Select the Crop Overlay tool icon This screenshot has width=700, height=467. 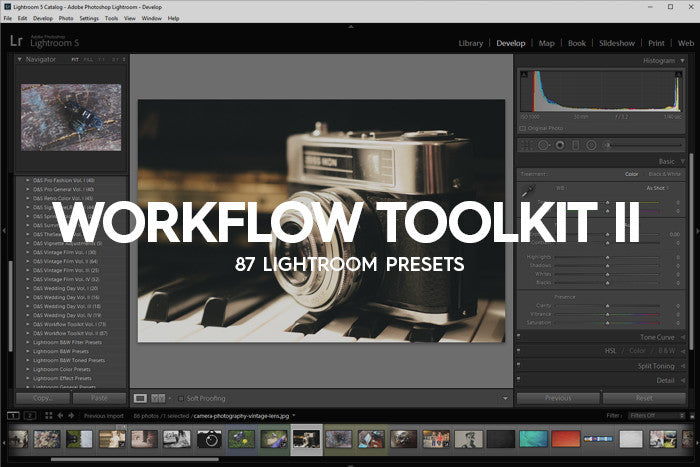pyautogui.click(x=527, y=145)
